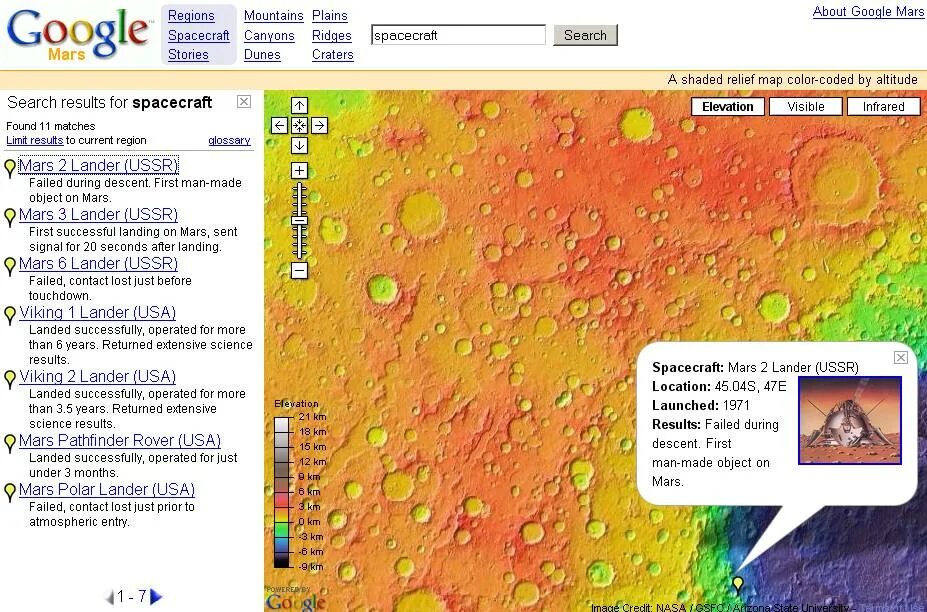Pan the map down with the arrow
Viewport: 927px width, 612px height.
tap(299, 145)
